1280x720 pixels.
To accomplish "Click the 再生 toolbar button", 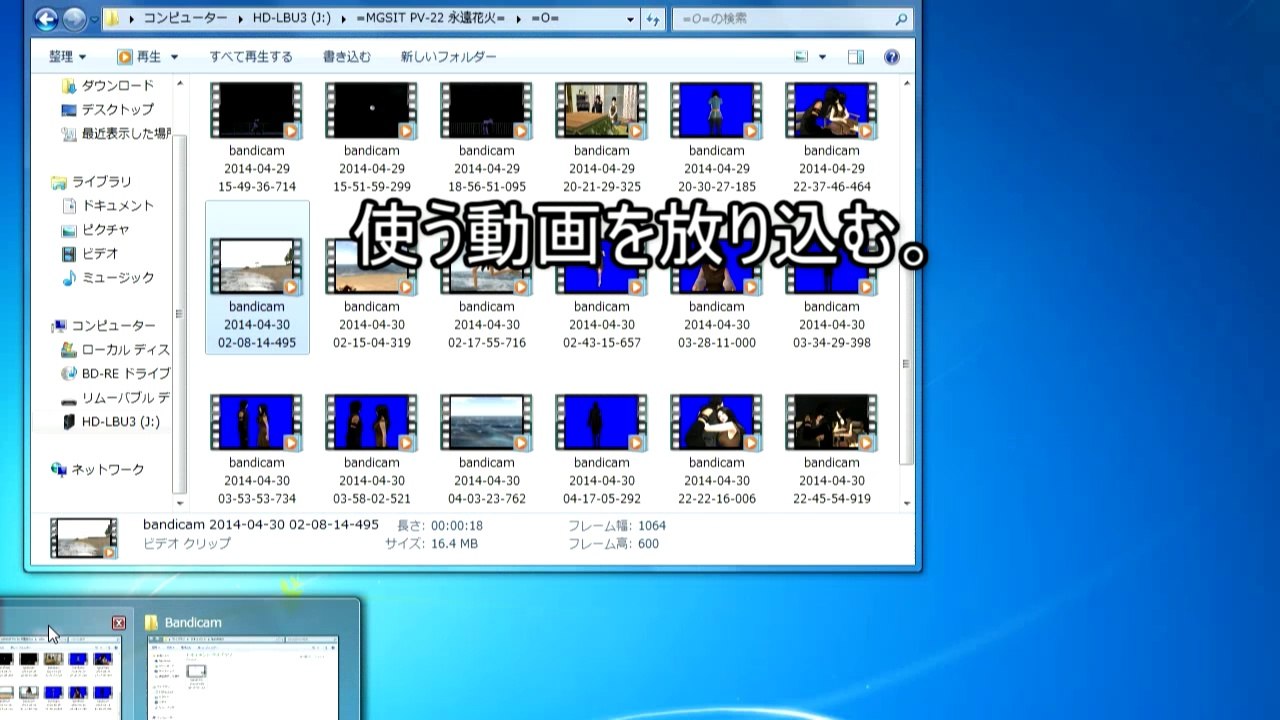I will (x=140, y=57).
